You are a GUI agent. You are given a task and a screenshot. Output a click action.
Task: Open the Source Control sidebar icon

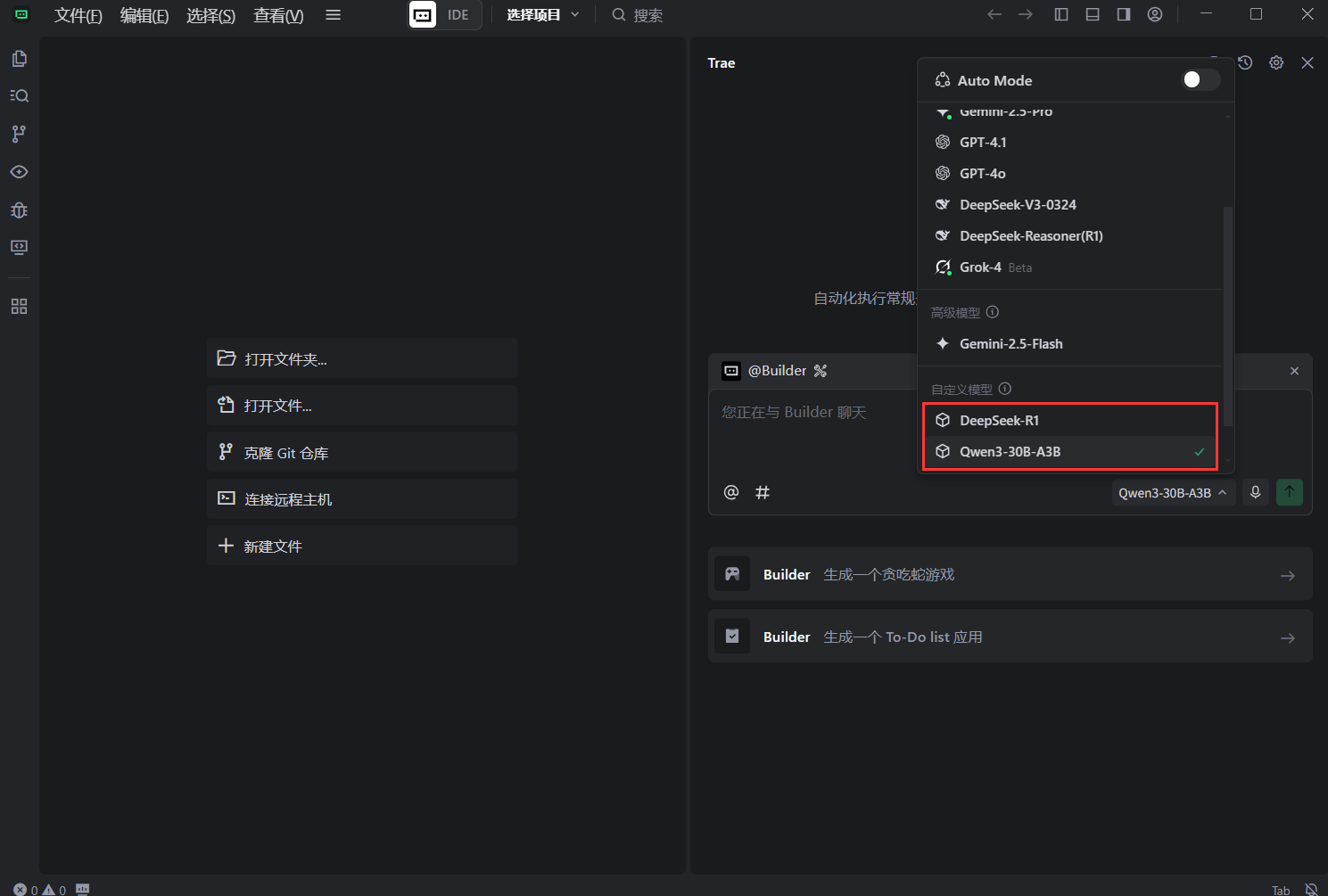19,134
